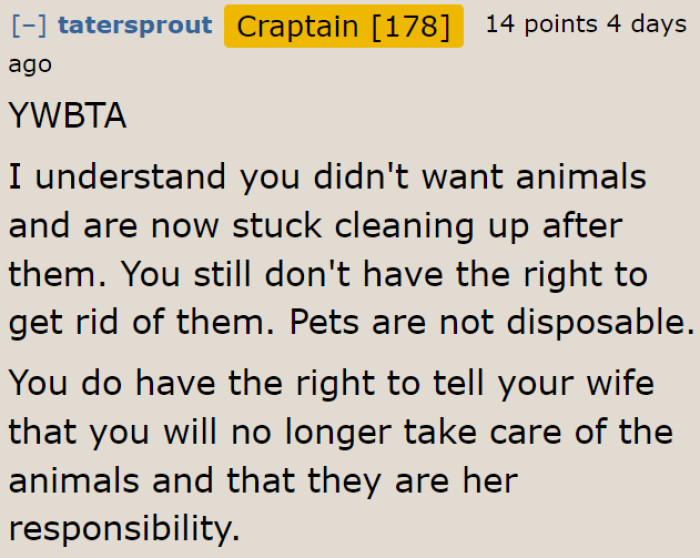Screen dimensions: 700x558
Task: Click the line 'that you will no longer take care of the'
Action: coord(340,432)
